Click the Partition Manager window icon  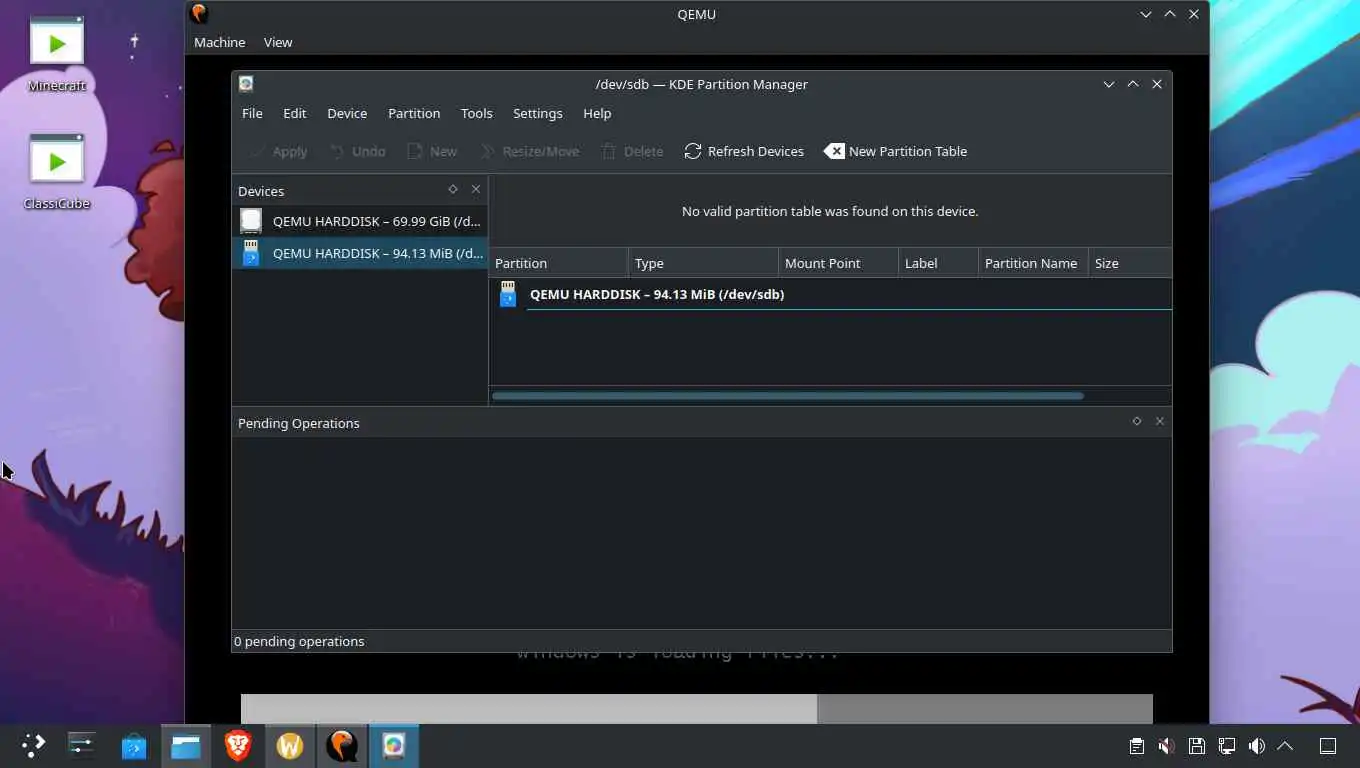246,84
